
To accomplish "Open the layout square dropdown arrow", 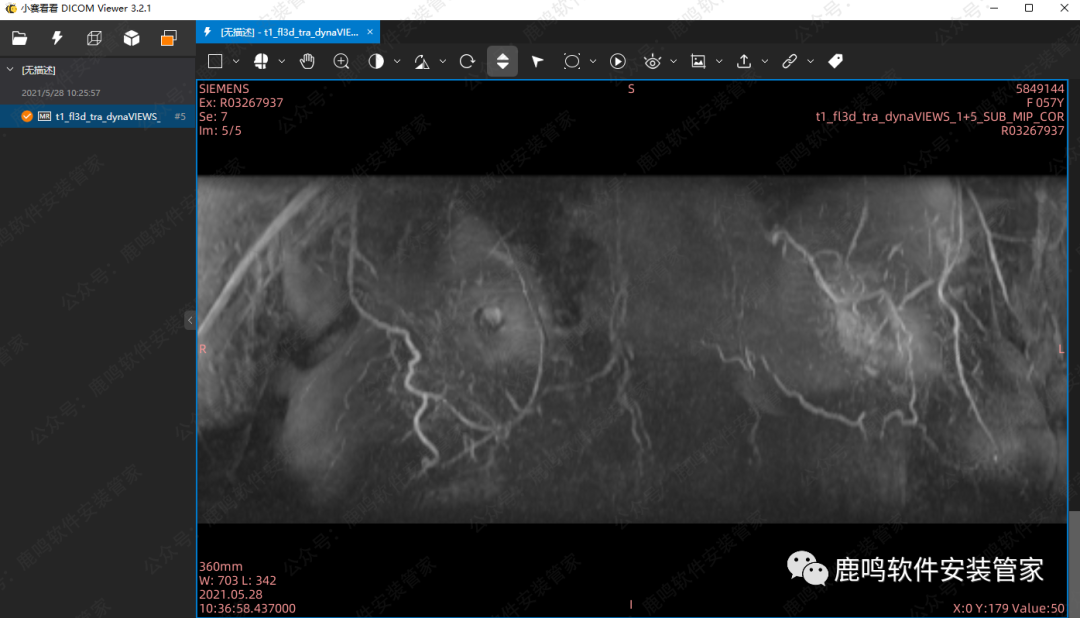I will pos(236,62).
